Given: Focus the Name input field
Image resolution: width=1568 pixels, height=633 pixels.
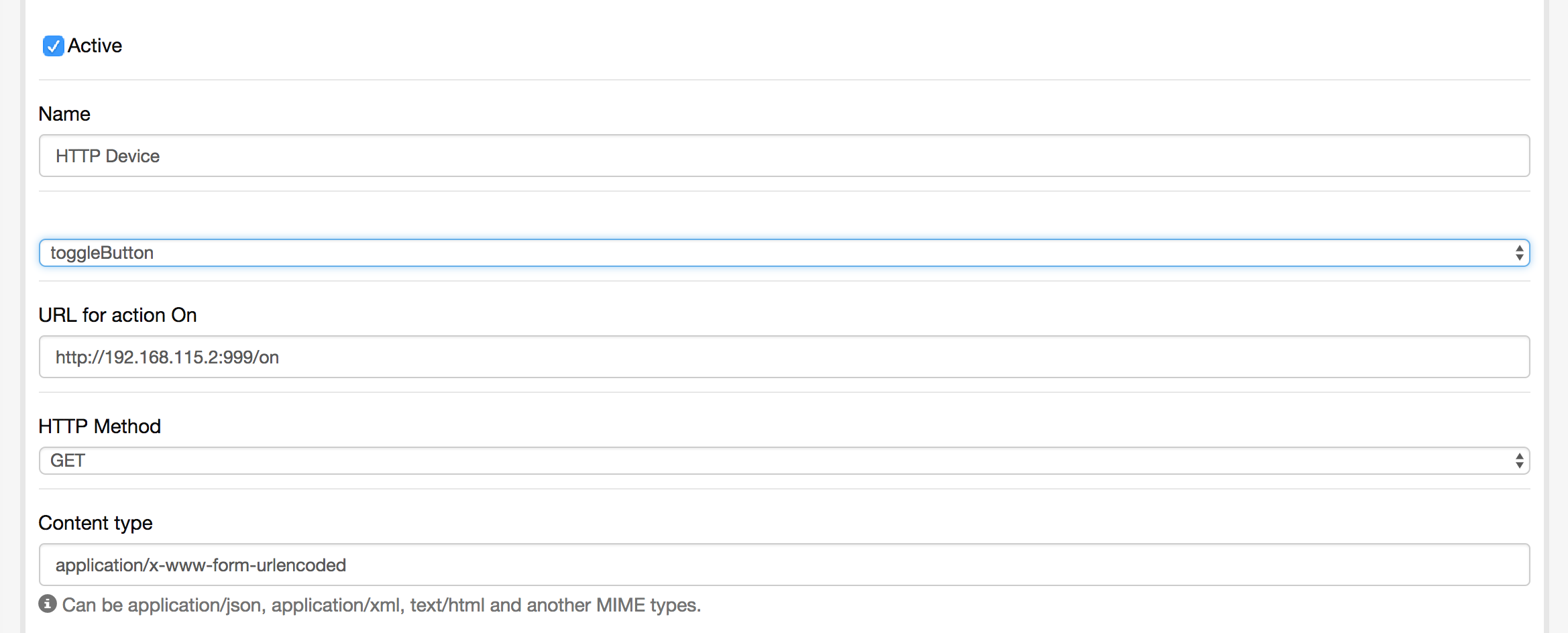Looking at the screenshot, I should tap(783, 156).
